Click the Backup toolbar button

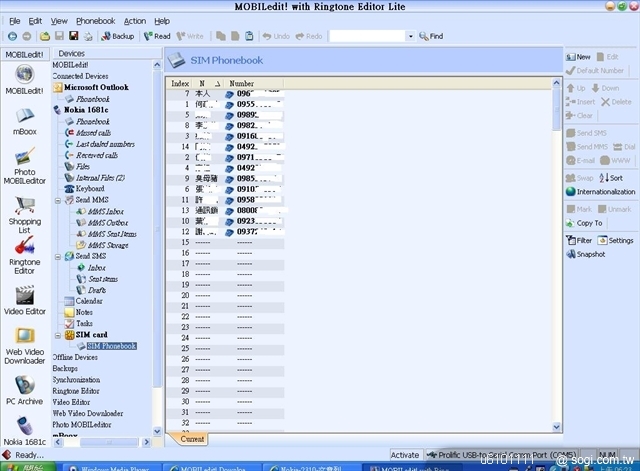coord(118,36)
